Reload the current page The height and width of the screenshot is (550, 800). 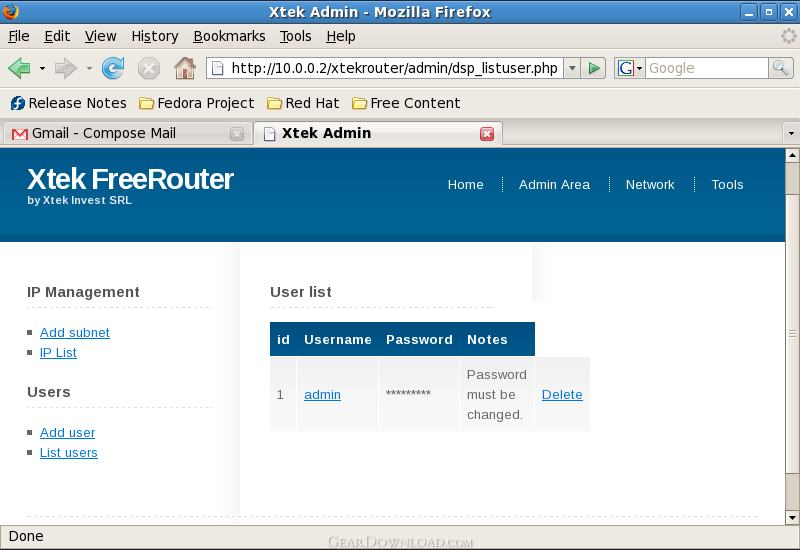pos(113,68)
